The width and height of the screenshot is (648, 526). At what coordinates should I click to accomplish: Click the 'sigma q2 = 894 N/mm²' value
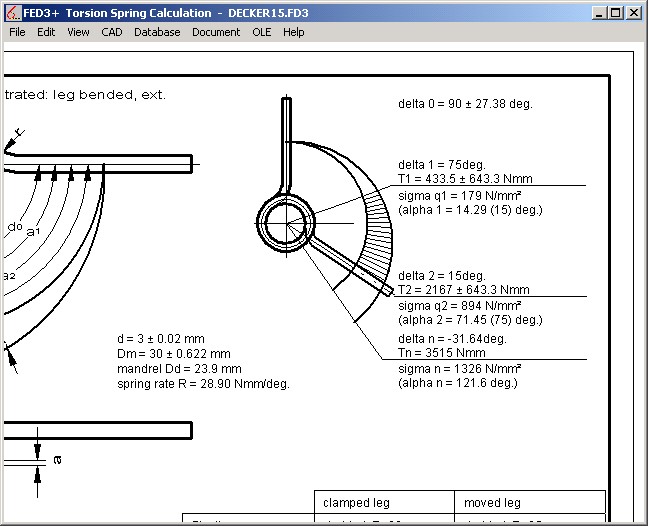click(x=459, y=305)
